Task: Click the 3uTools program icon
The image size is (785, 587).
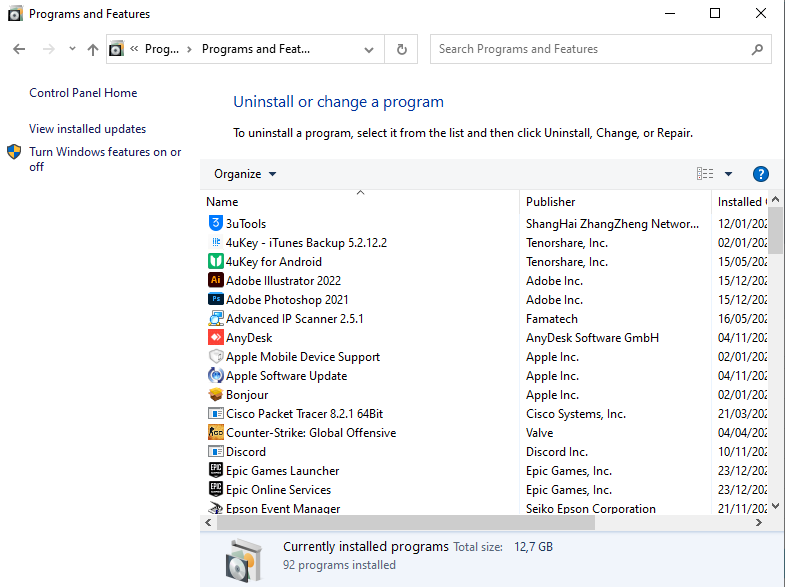Action: point(215,223)
